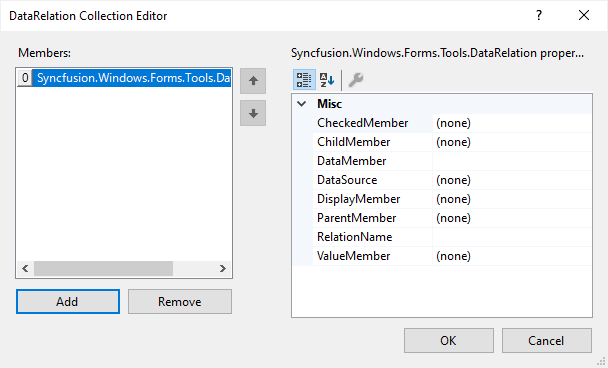Screen dimensions: 608x368
Task: Add a new DataRelation member
Action: 68,301
